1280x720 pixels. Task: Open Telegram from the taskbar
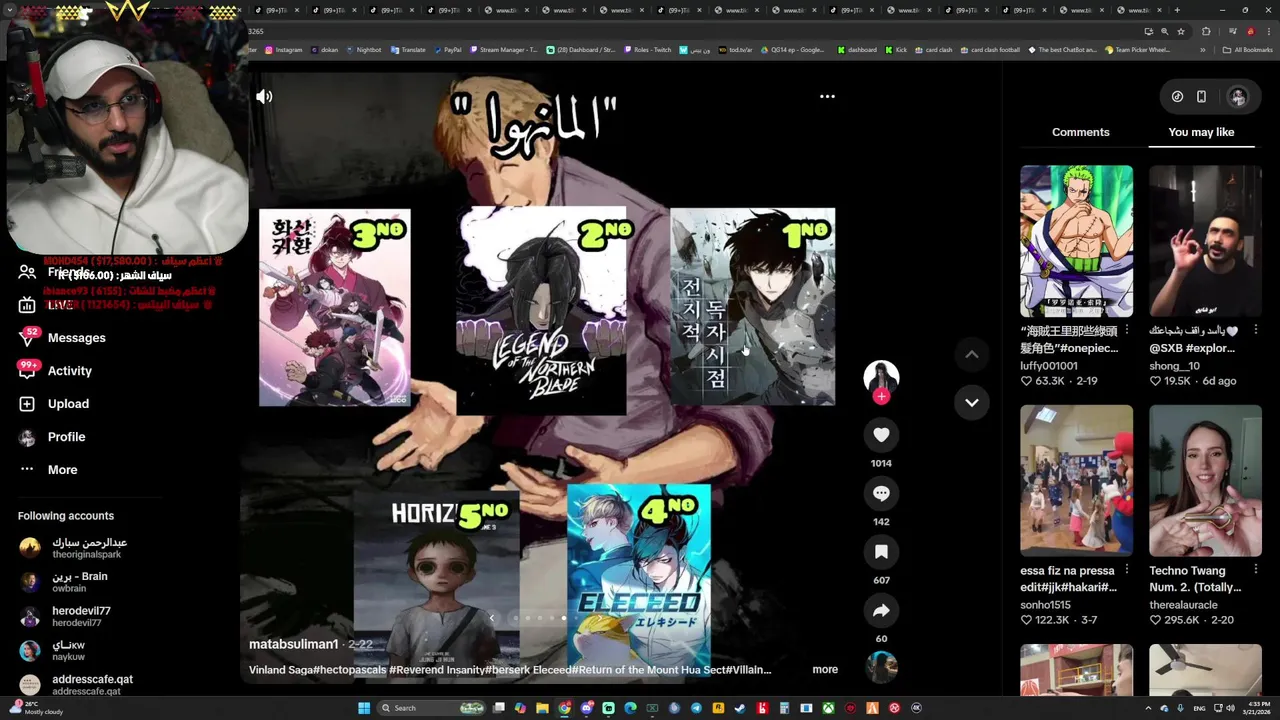696,708
